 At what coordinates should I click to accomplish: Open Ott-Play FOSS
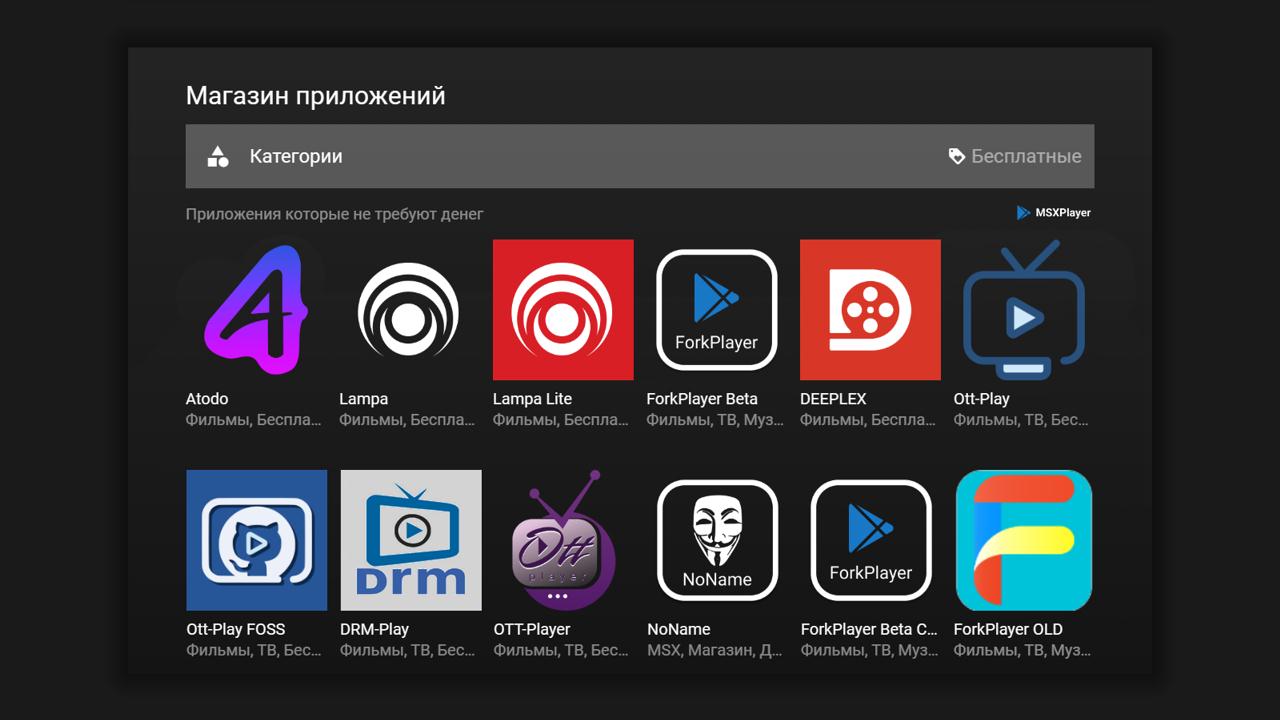256,540
